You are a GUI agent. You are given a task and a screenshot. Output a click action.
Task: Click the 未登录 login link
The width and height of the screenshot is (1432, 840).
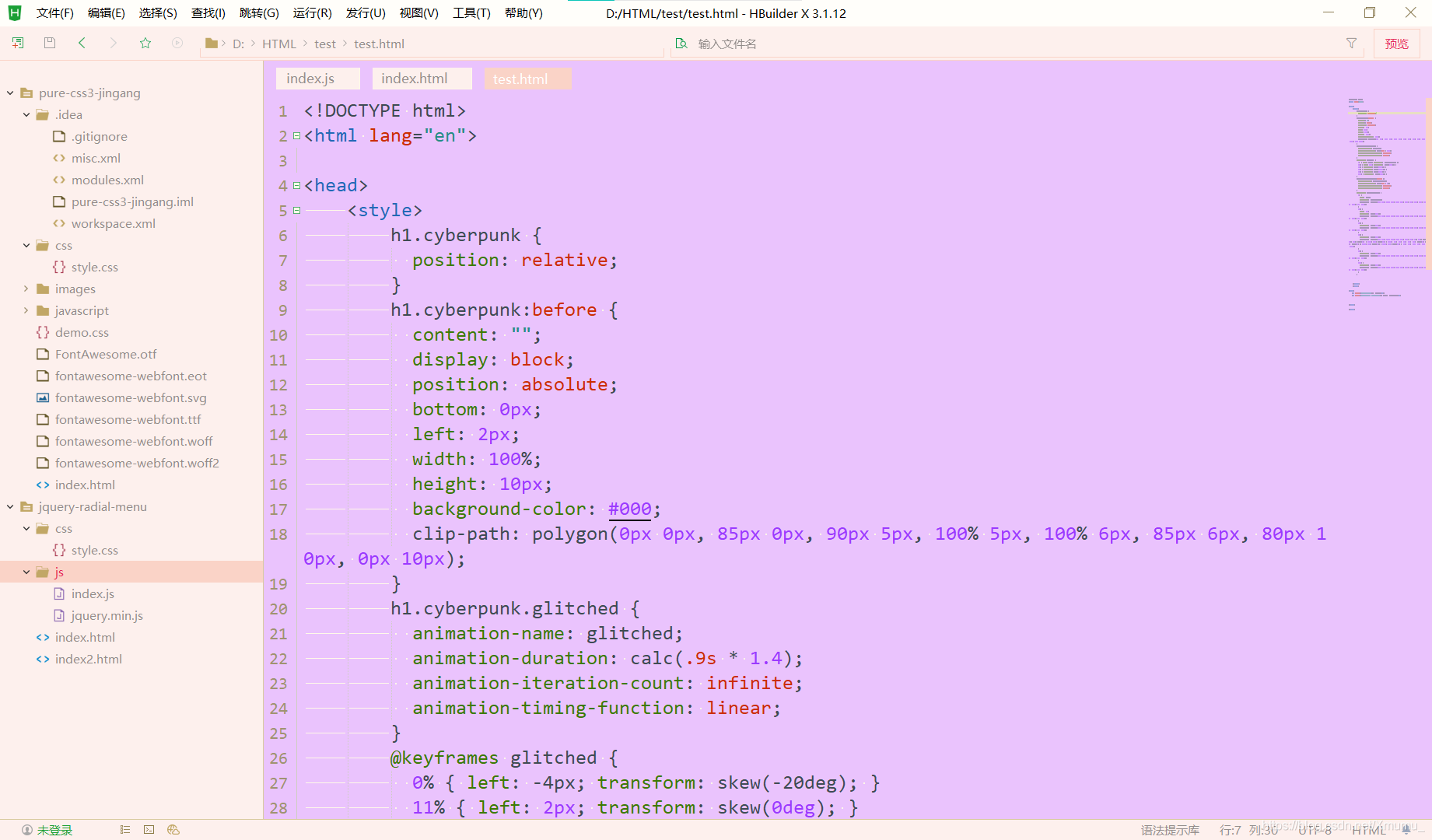[x=54, y=830]
